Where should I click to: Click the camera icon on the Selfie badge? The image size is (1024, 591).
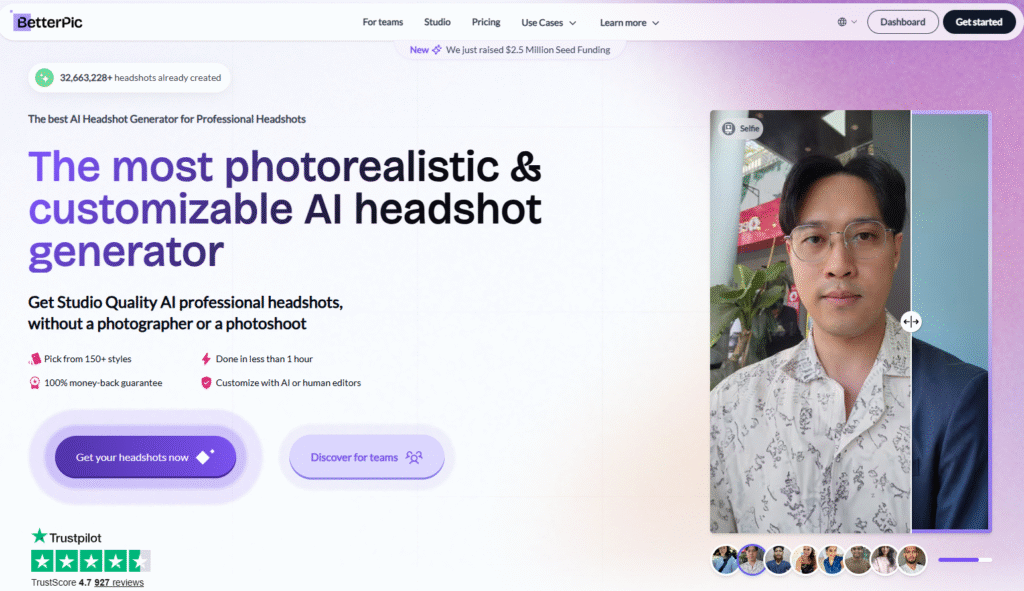(x=729, y=128)
